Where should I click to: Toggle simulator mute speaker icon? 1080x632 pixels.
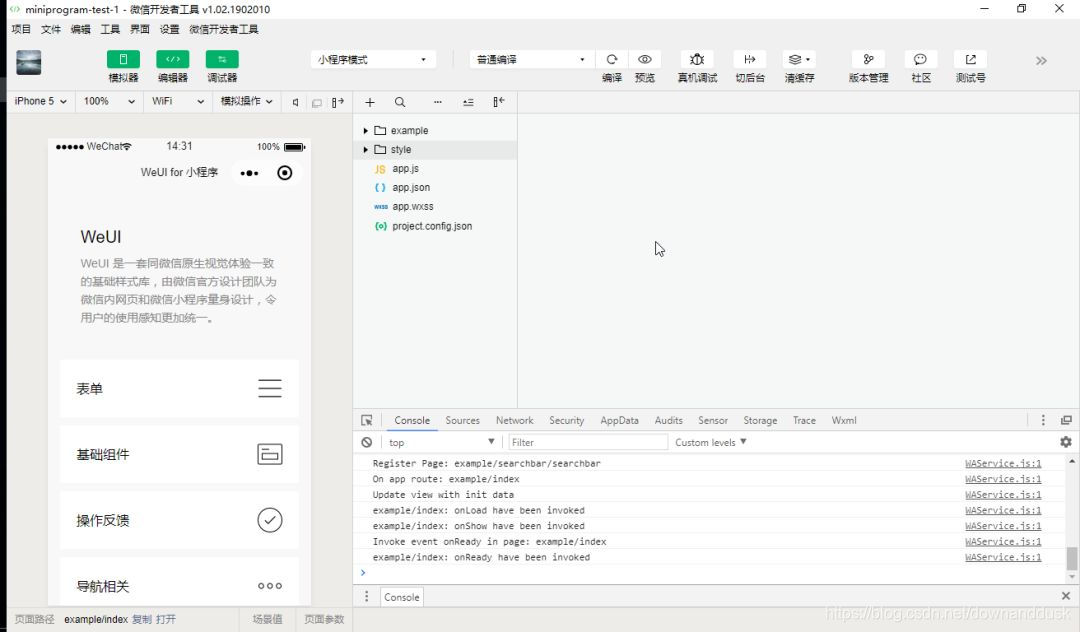[295, 103]
